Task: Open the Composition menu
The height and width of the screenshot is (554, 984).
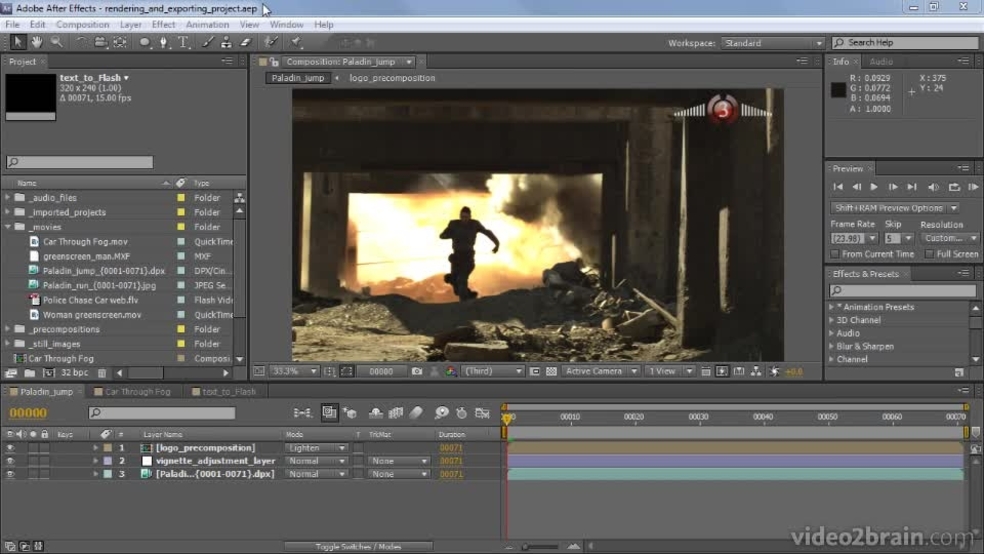Action: pos(82,24)
